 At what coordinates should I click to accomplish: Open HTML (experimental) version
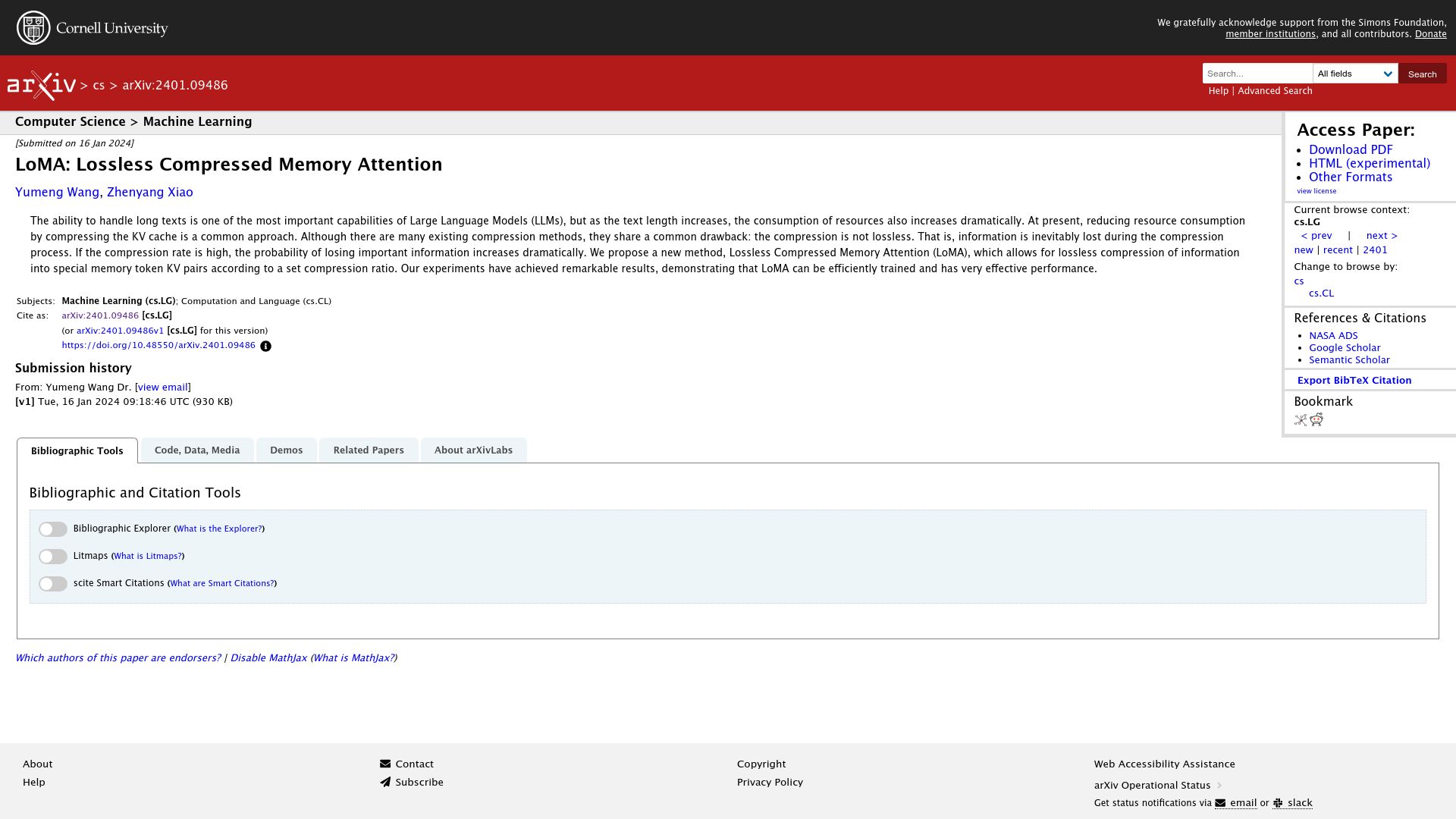pyautogui.click(x=1370, y=164)
